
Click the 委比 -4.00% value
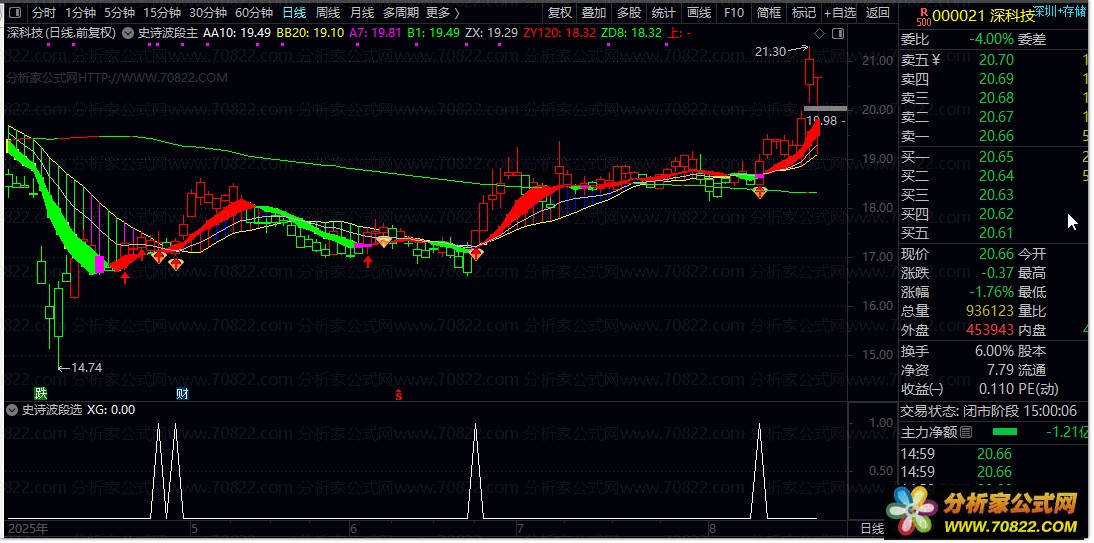tap(991, 40)
